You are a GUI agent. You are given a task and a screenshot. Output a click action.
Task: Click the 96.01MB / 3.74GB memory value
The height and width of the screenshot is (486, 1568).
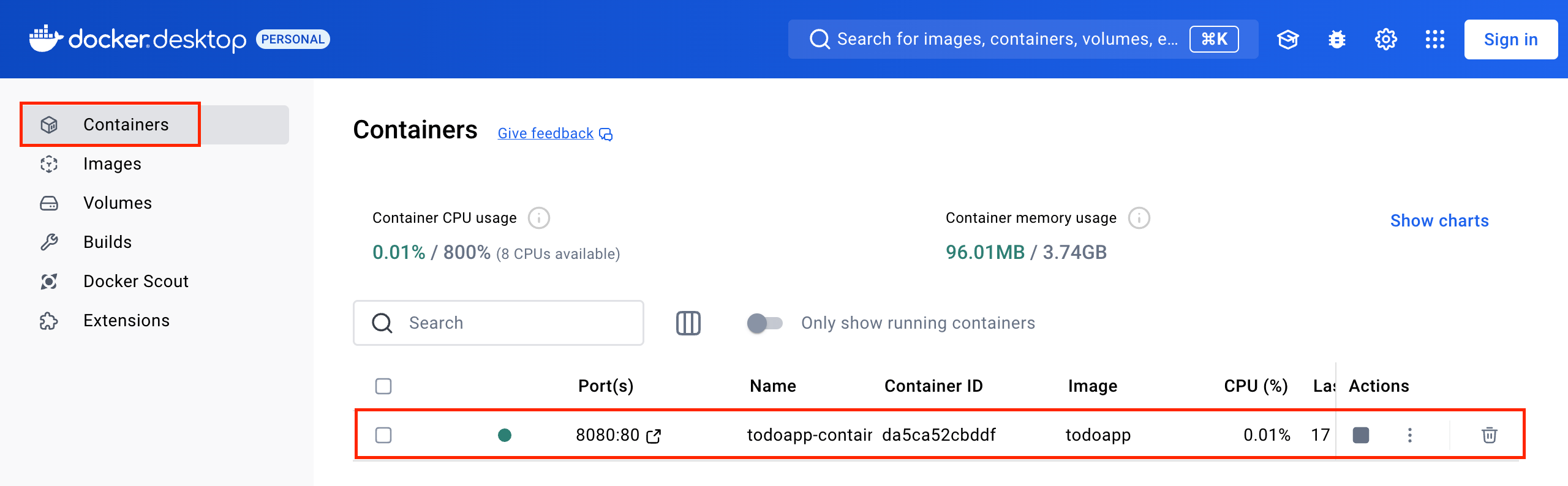1026,252
